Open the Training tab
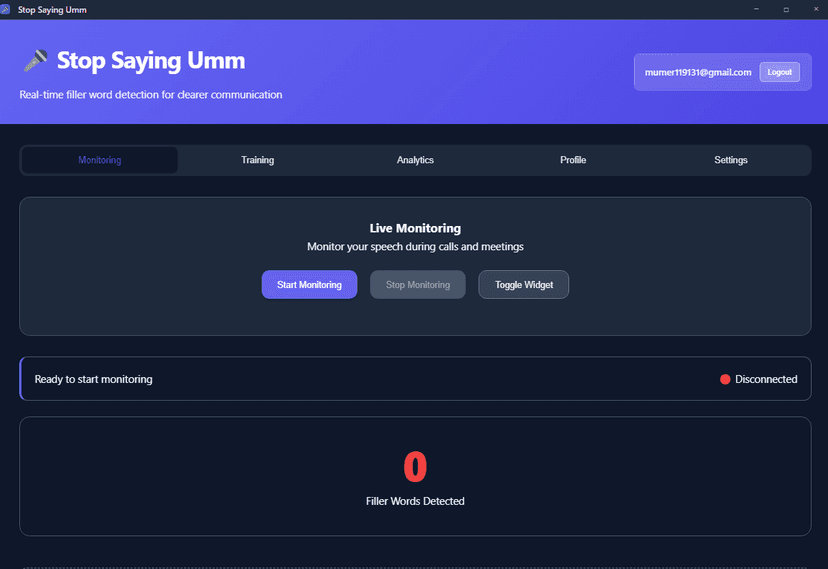Image resolution: width=828 pixels, height=569 pixels. pyautogui.click(x=257, y=160)
